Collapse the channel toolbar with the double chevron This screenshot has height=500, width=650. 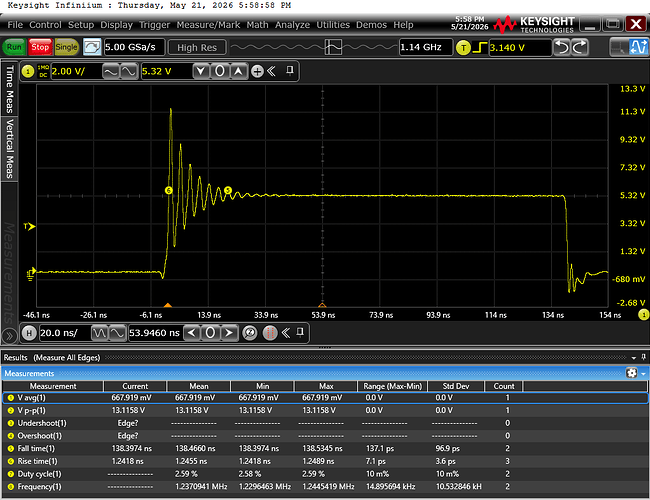[272, 71]
